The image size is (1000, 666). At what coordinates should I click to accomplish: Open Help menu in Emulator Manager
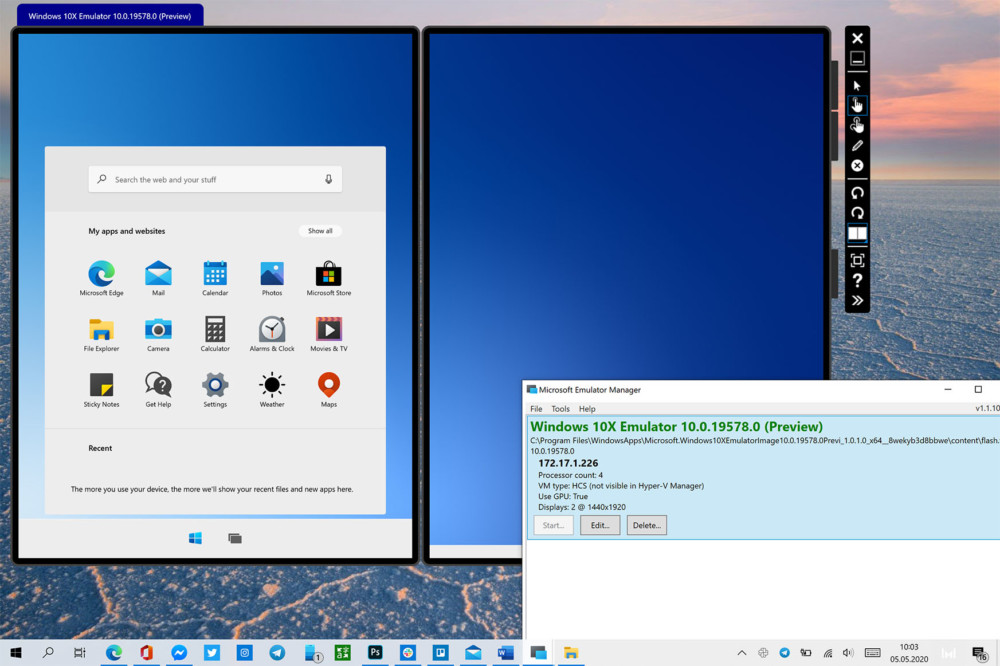[x=587, y=409]
